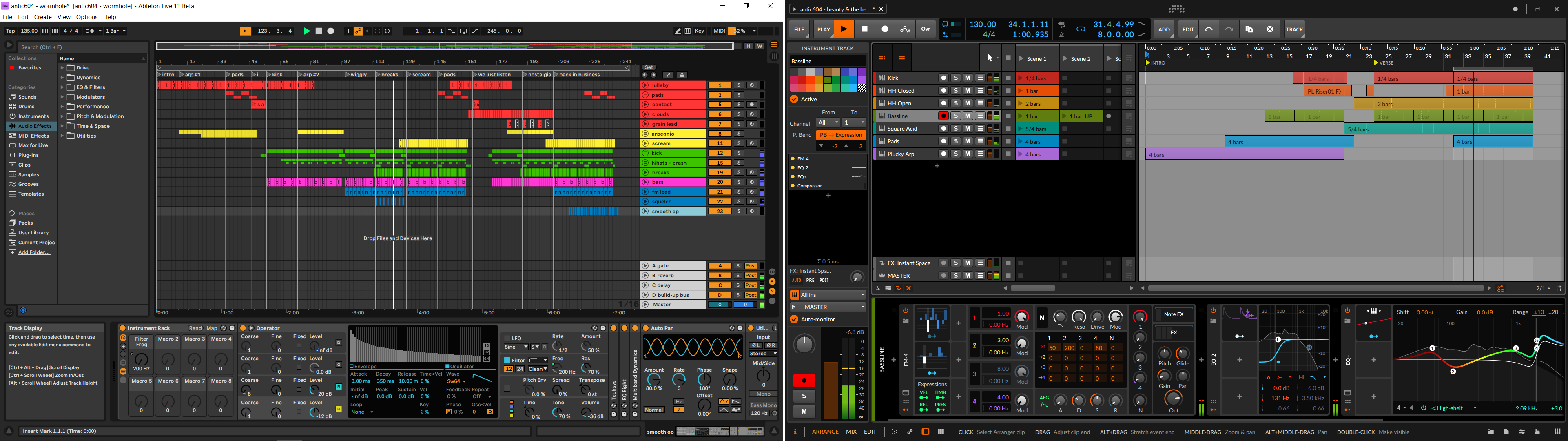Click the PB → Expression button
1568x441 pixels.
coord(841,135)
